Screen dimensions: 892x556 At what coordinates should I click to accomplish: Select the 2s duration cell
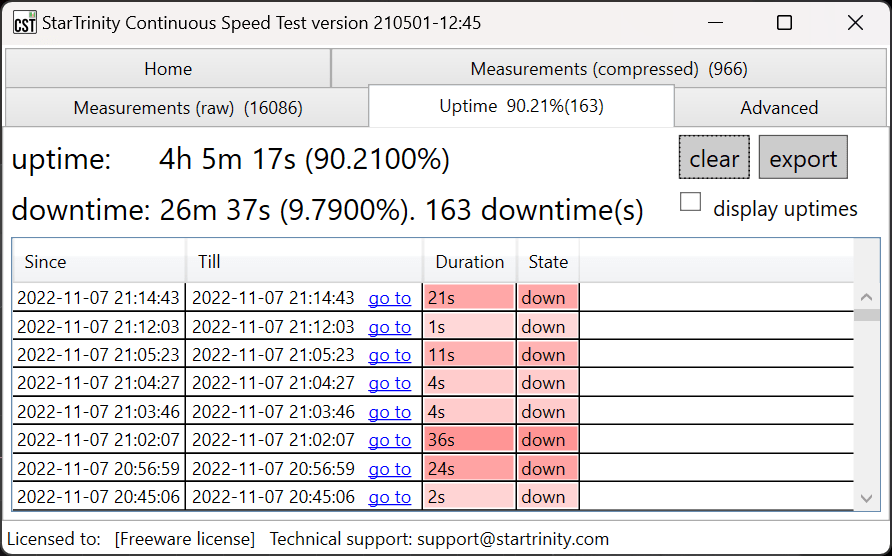tap(469, 496)
